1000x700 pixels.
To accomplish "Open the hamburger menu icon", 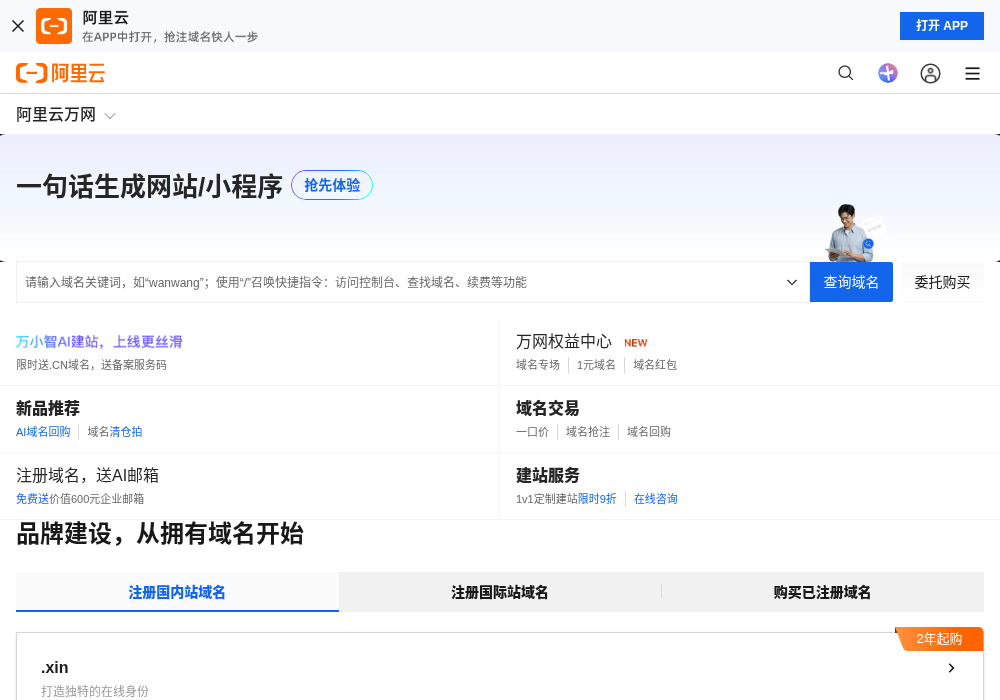I will [x=972, y=74].
